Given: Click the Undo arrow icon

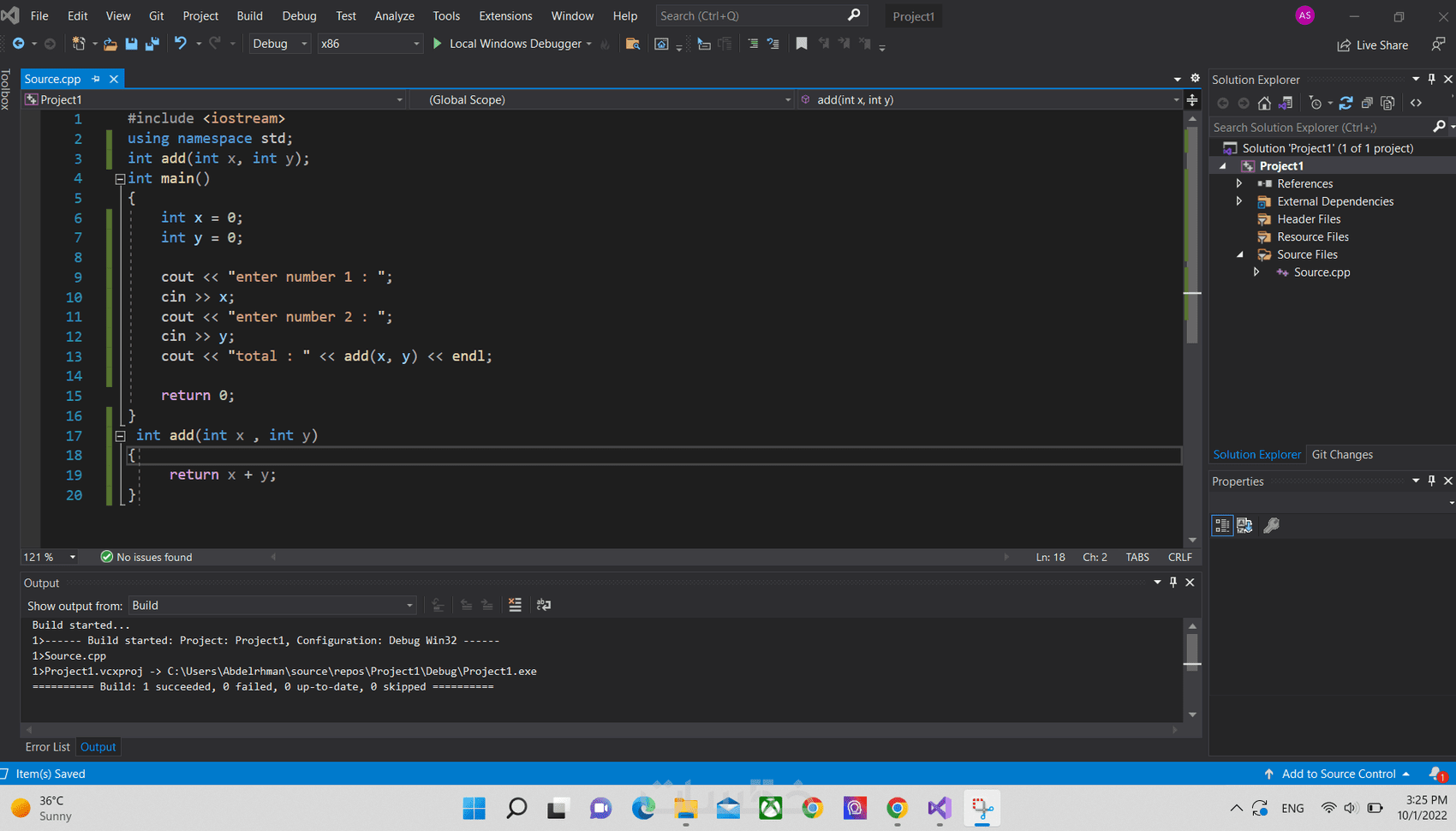Looking at the screenshot, I should pos(181,44).
